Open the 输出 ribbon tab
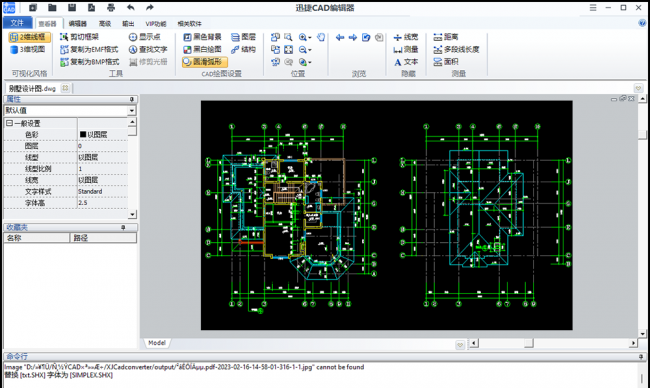Viewport: 650px width, 388px height. pyautogui.click(x=128, y=24)
